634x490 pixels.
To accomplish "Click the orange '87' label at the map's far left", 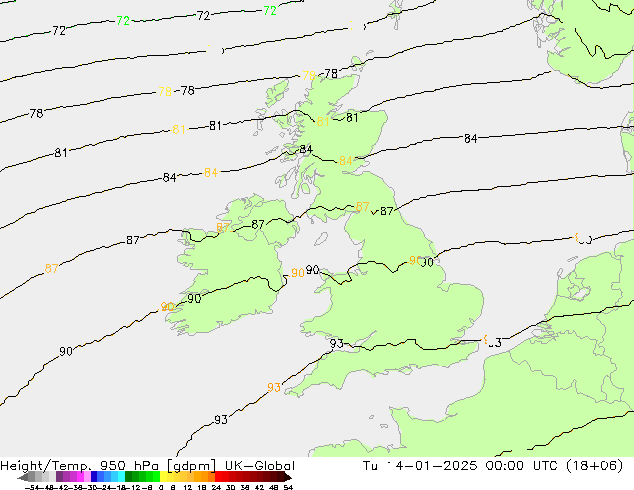I will tap(51, 268).
